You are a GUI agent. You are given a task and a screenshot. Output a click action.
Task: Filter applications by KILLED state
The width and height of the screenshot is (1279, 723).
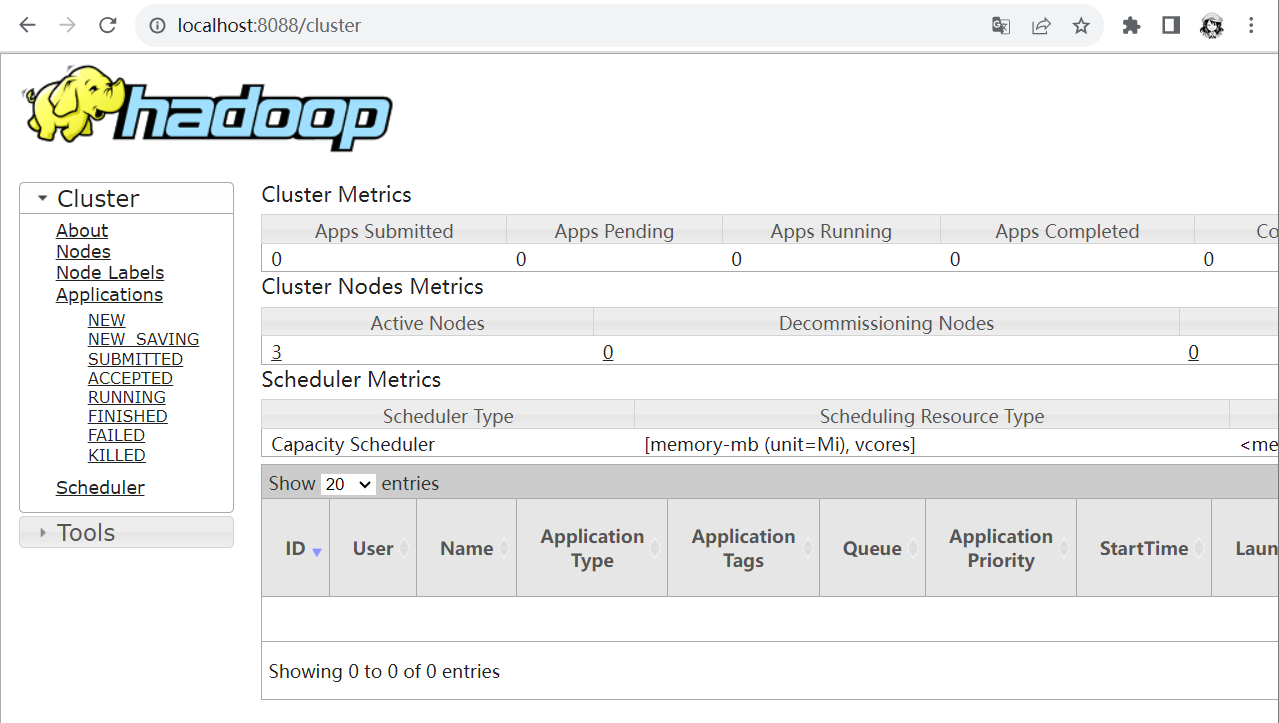point(117,455)
